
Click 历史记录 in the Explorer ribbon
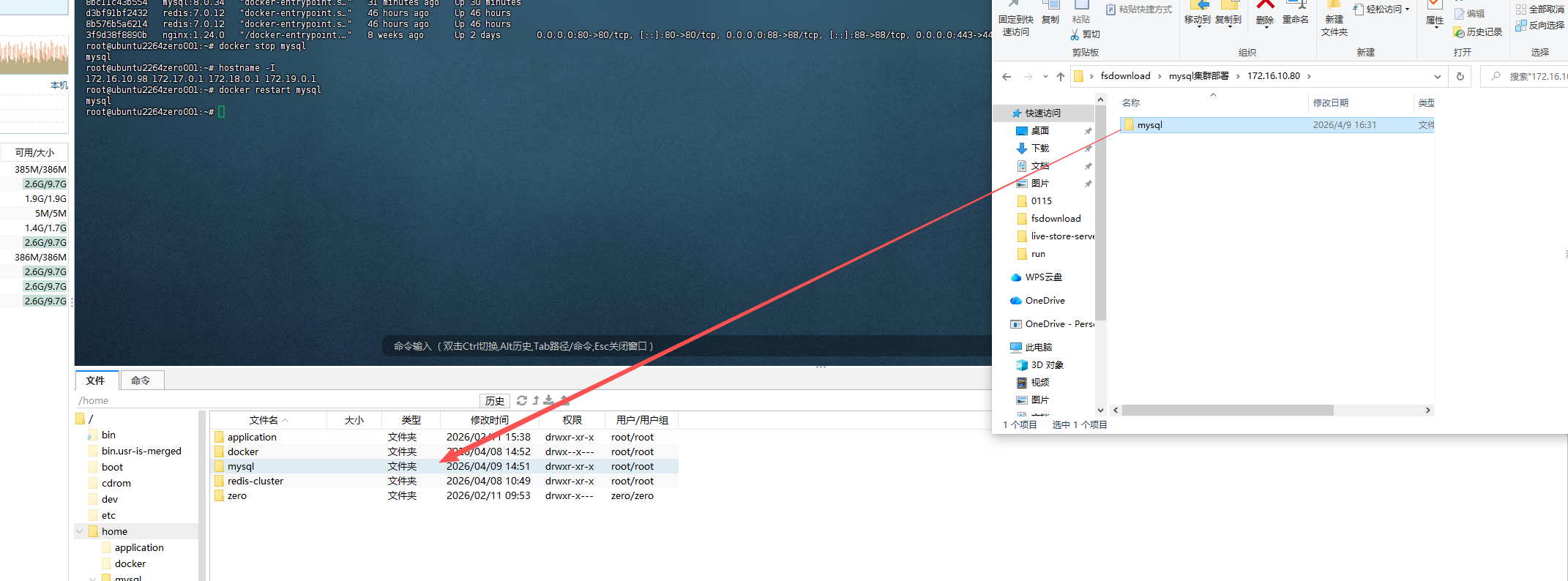pyautogui.click(x=1478, y=32)
